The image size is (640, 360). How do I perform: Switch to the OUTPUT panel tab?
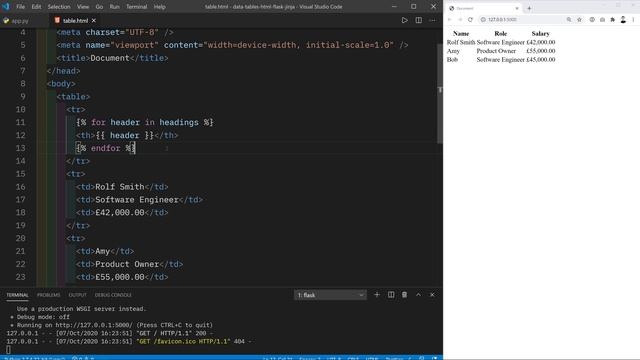(78, 295)
